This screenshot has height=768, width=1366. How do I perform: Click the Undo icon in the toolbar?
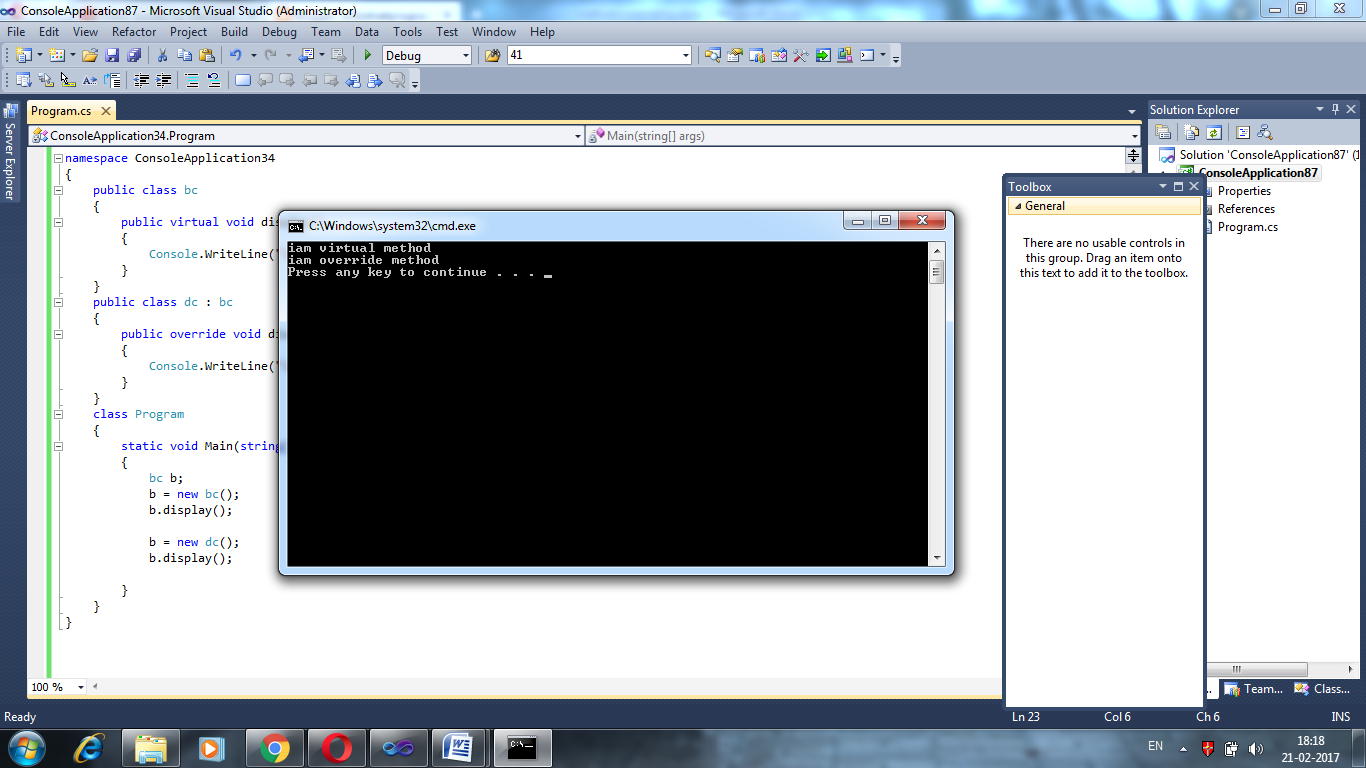point(237,55)
